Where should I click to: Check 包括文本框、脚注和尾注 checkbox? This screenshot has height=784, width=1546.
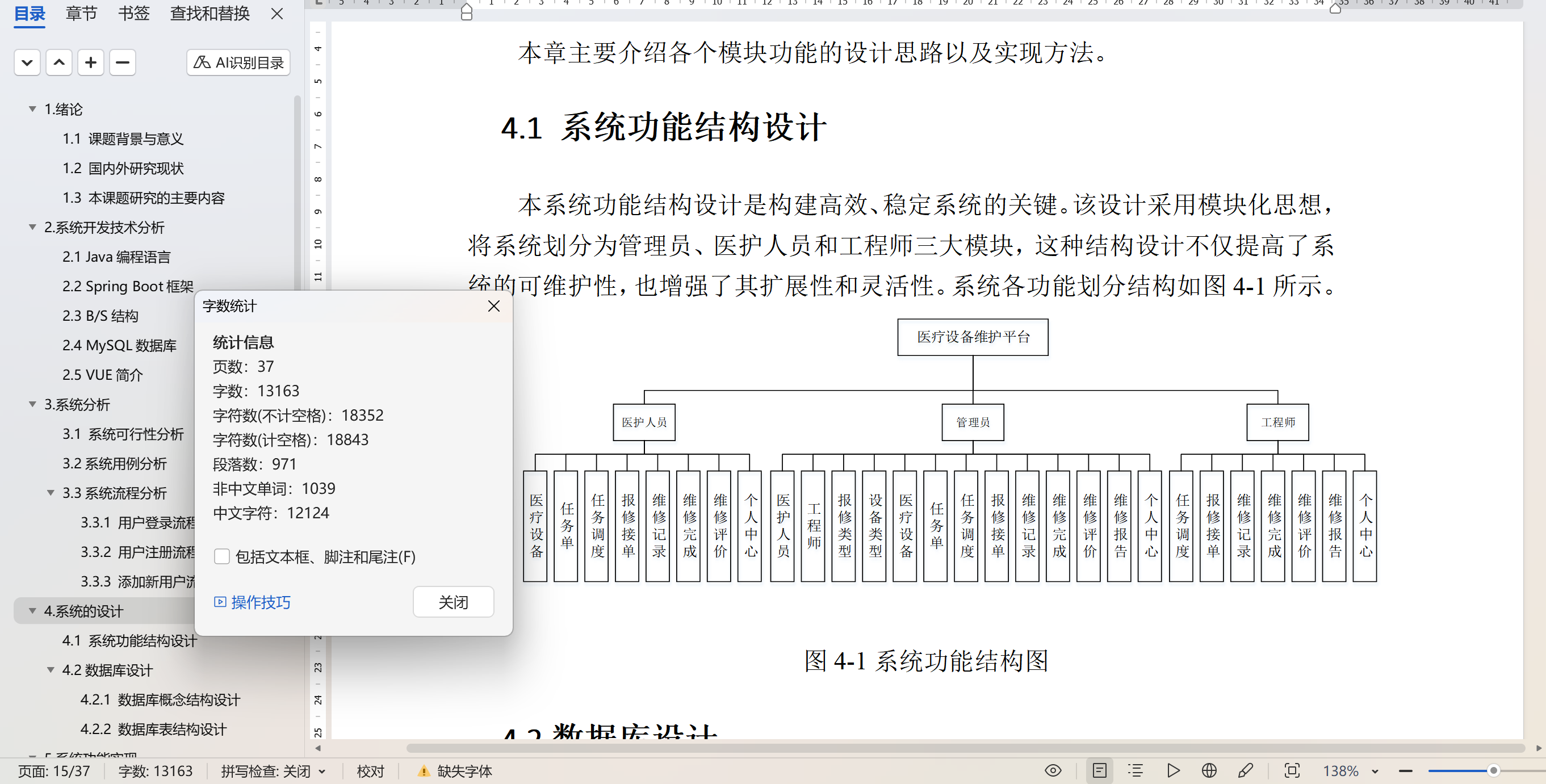click(222, 556)
